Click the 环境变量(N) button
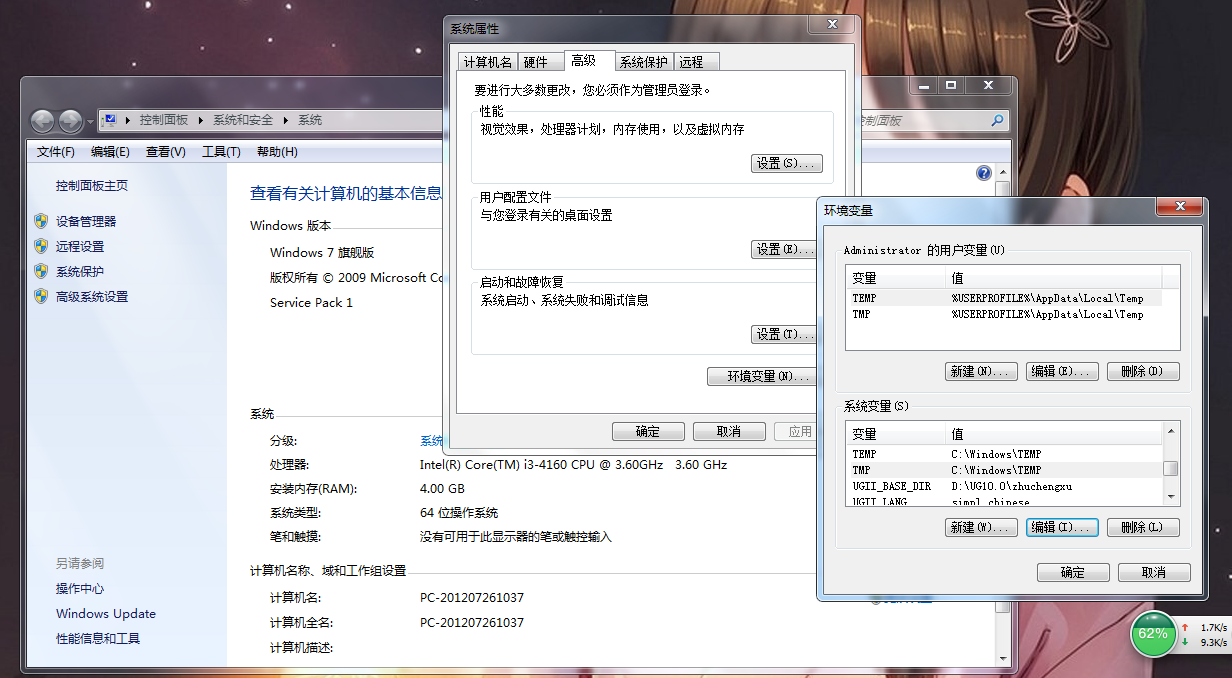 (764, 376)
